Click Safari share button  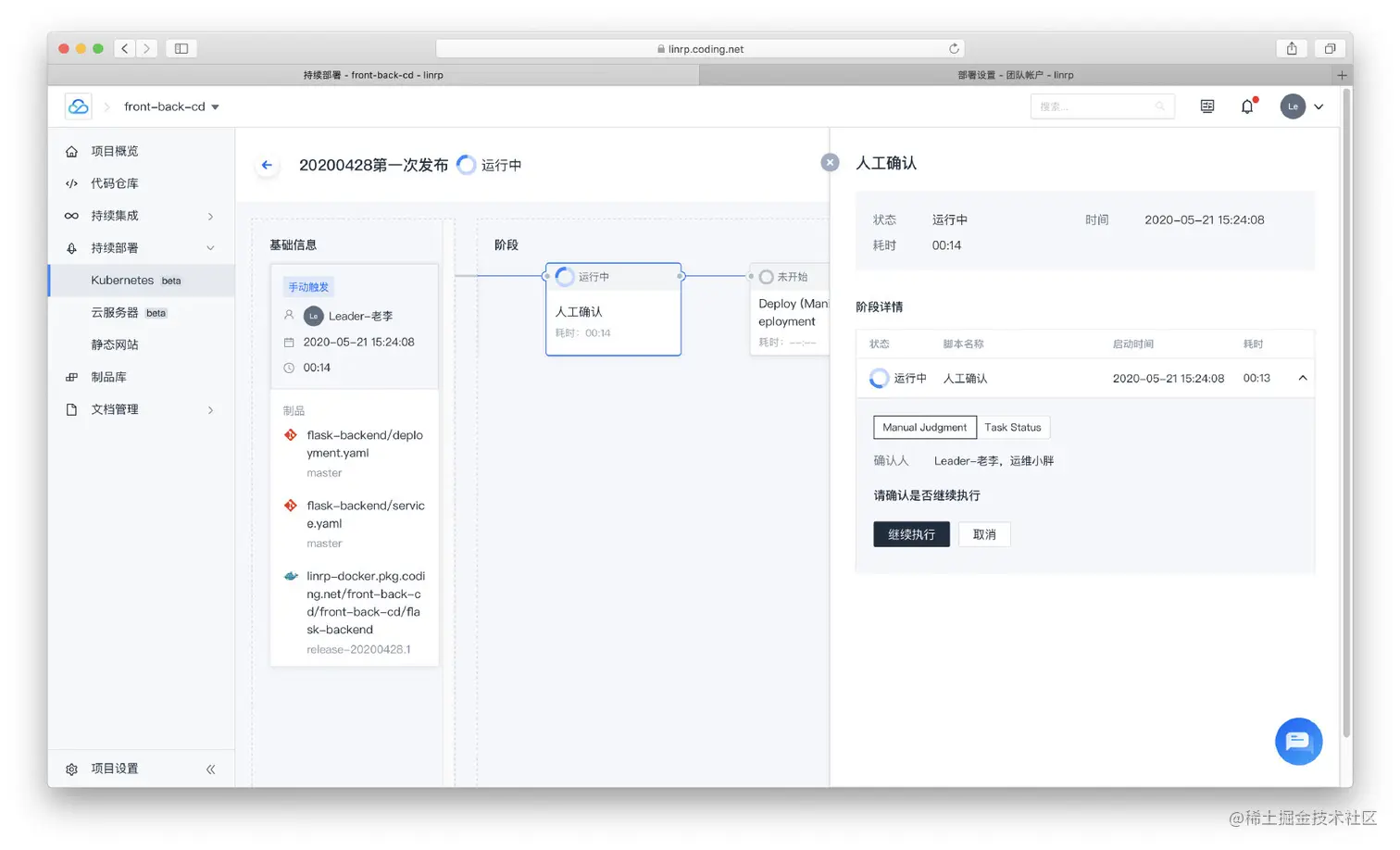pos(1292,48)
